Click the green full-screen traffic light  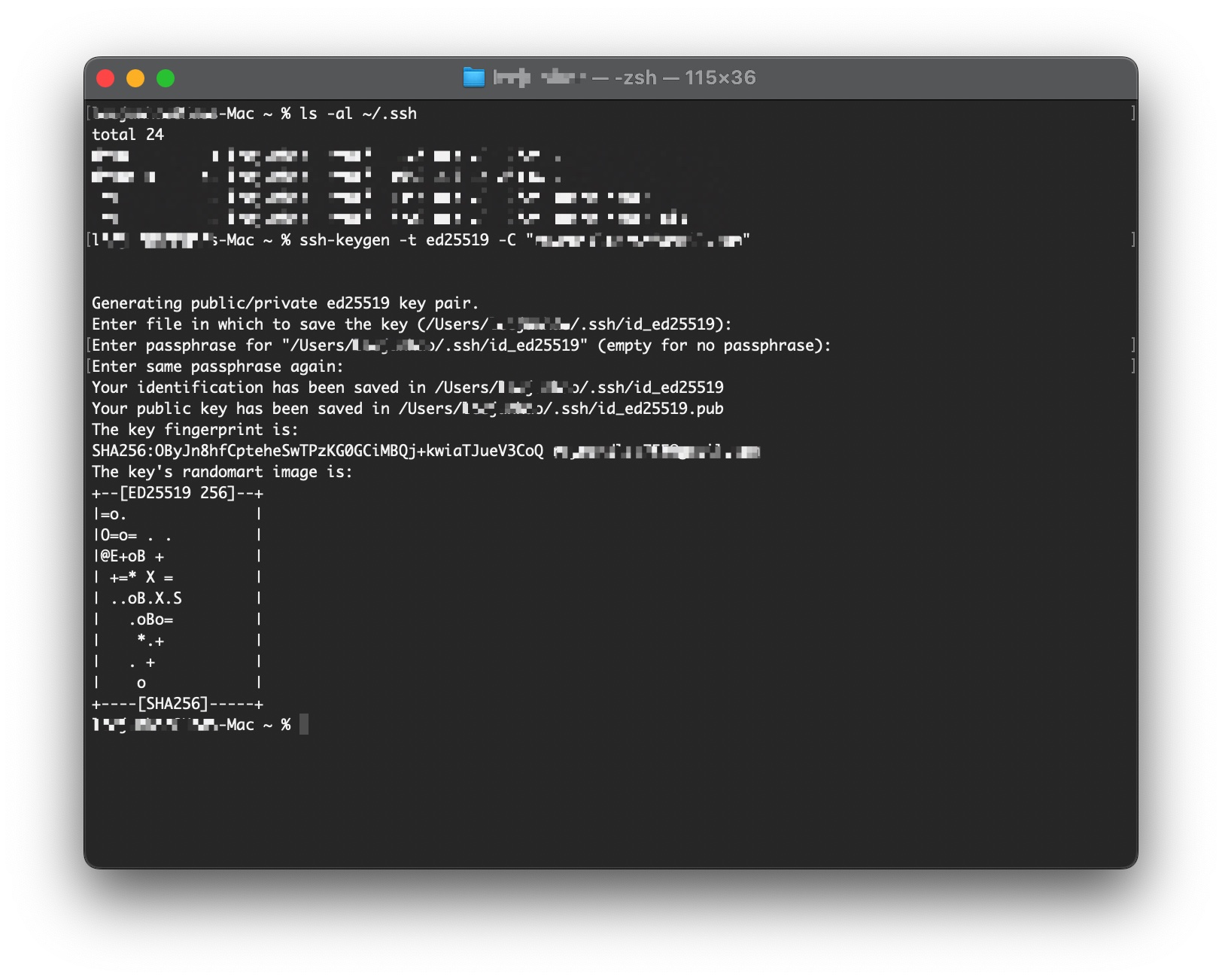pos(167,77)
